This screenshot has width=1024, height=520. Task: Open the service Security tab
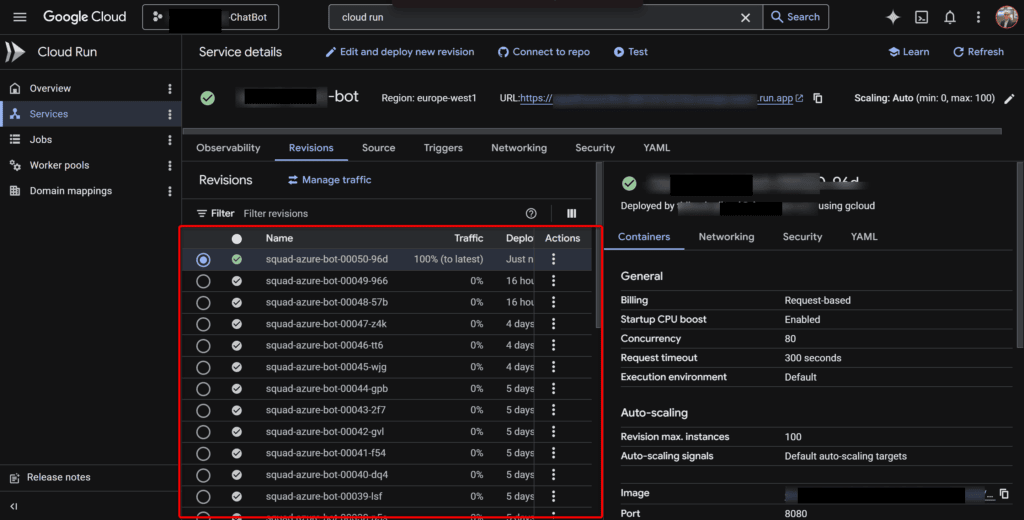pos(595,148)
